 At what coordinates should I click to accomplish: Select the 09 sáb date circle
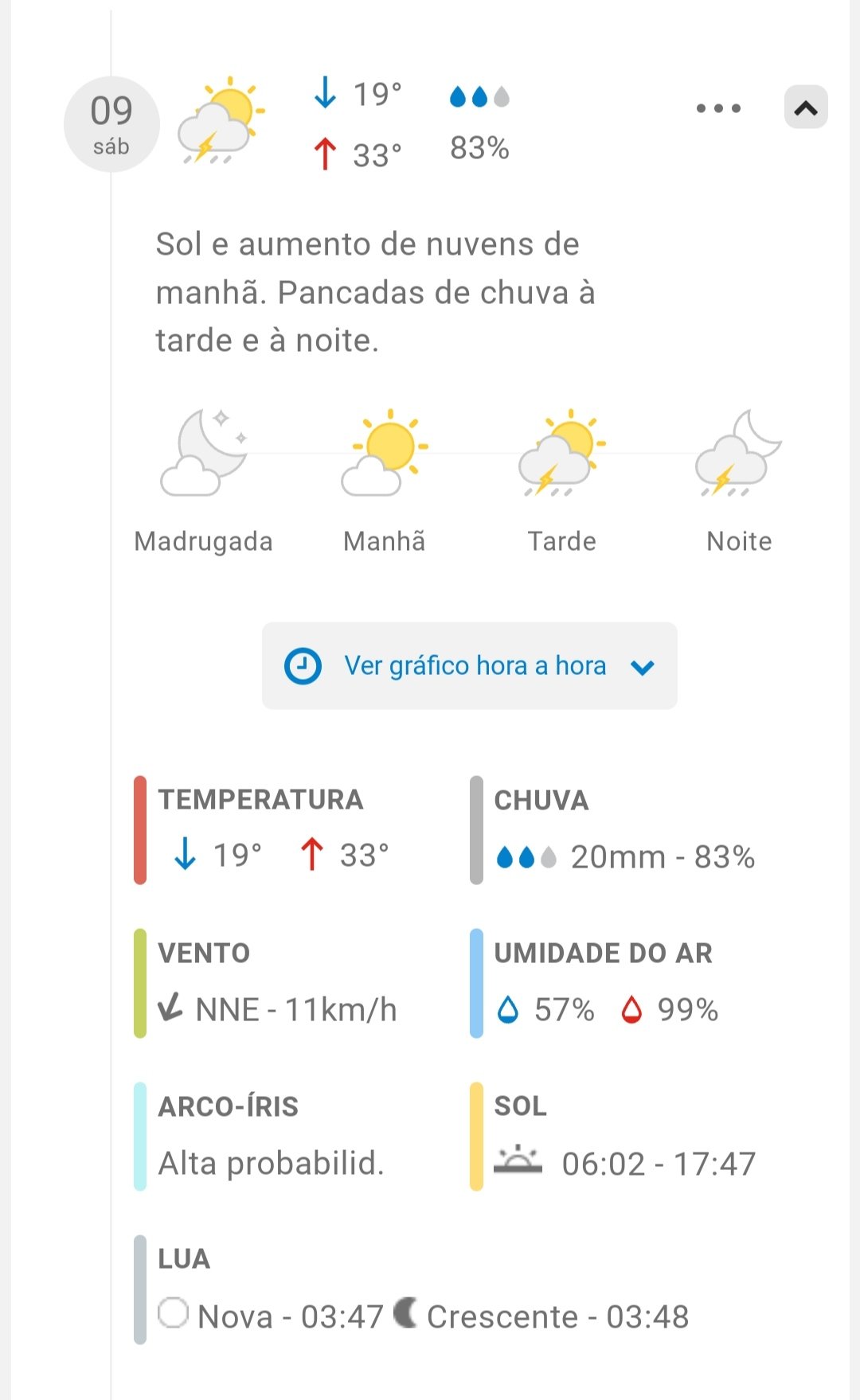click(111, 124)
